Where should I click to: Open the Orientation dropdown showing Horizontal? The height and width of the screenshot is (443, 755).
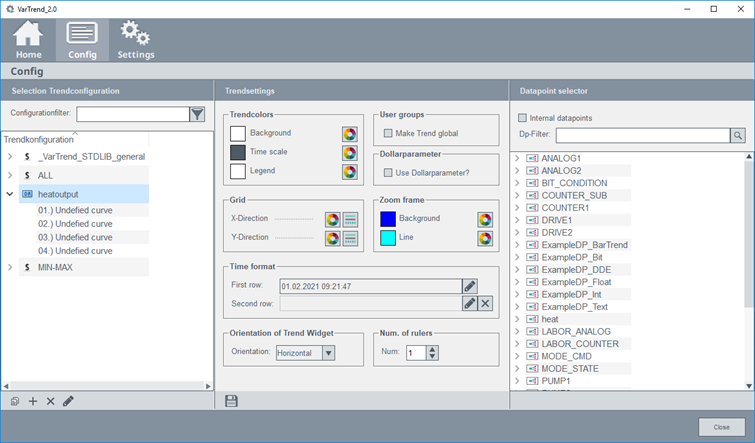(x=308, y=352)
